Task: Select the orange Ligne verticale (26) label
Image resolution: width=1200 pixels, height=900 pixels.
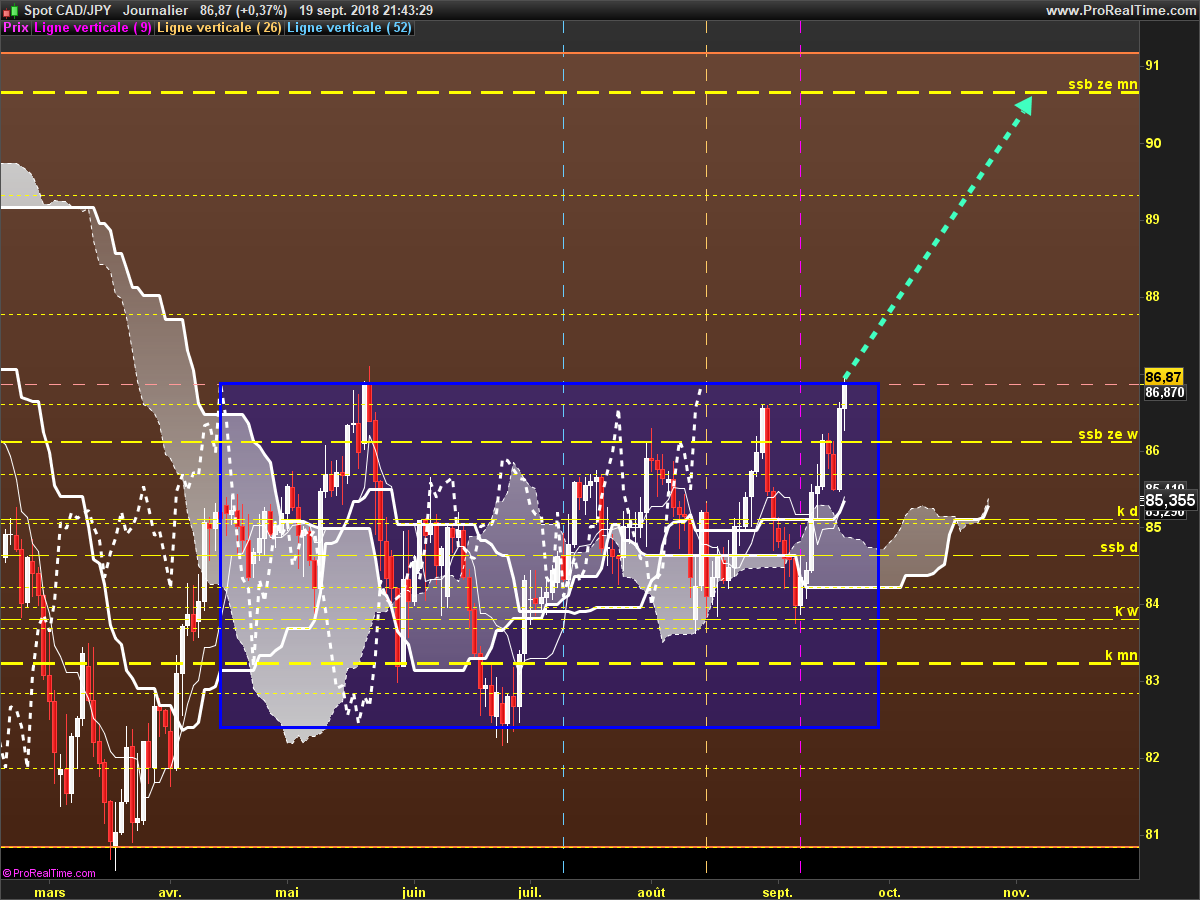Action: (219, 28)
